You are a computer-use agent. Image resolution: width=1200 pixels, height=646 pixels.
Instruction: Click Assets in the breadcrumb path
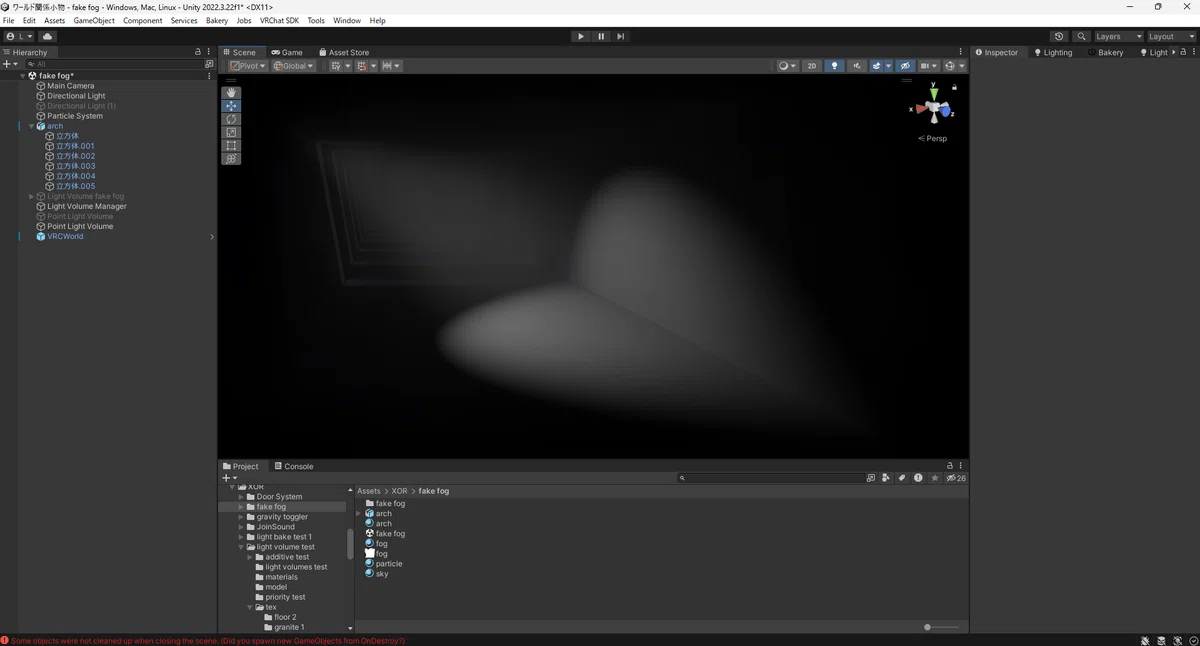[369, 491]
